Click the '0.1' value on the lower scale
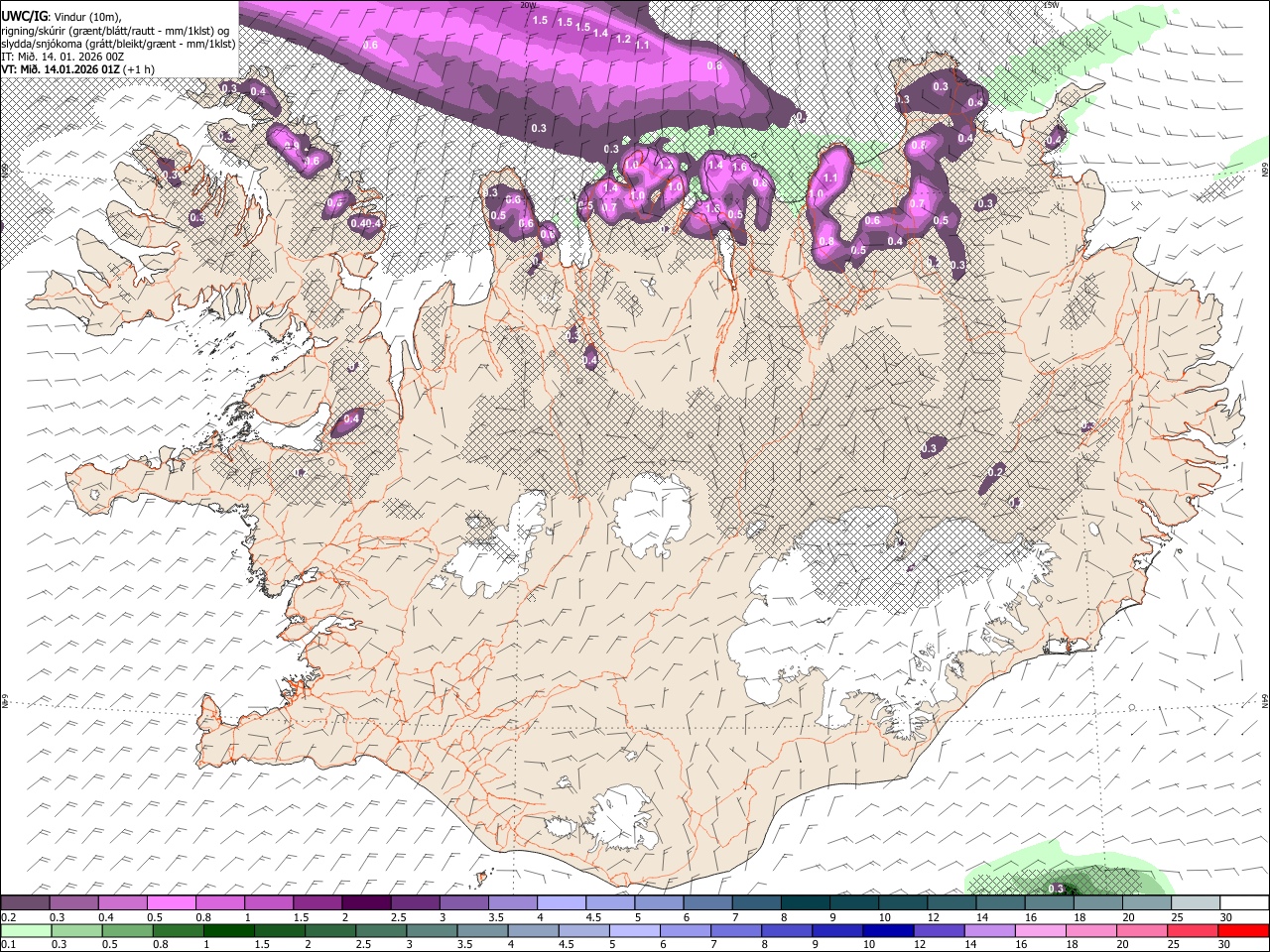 coord(8,945)
